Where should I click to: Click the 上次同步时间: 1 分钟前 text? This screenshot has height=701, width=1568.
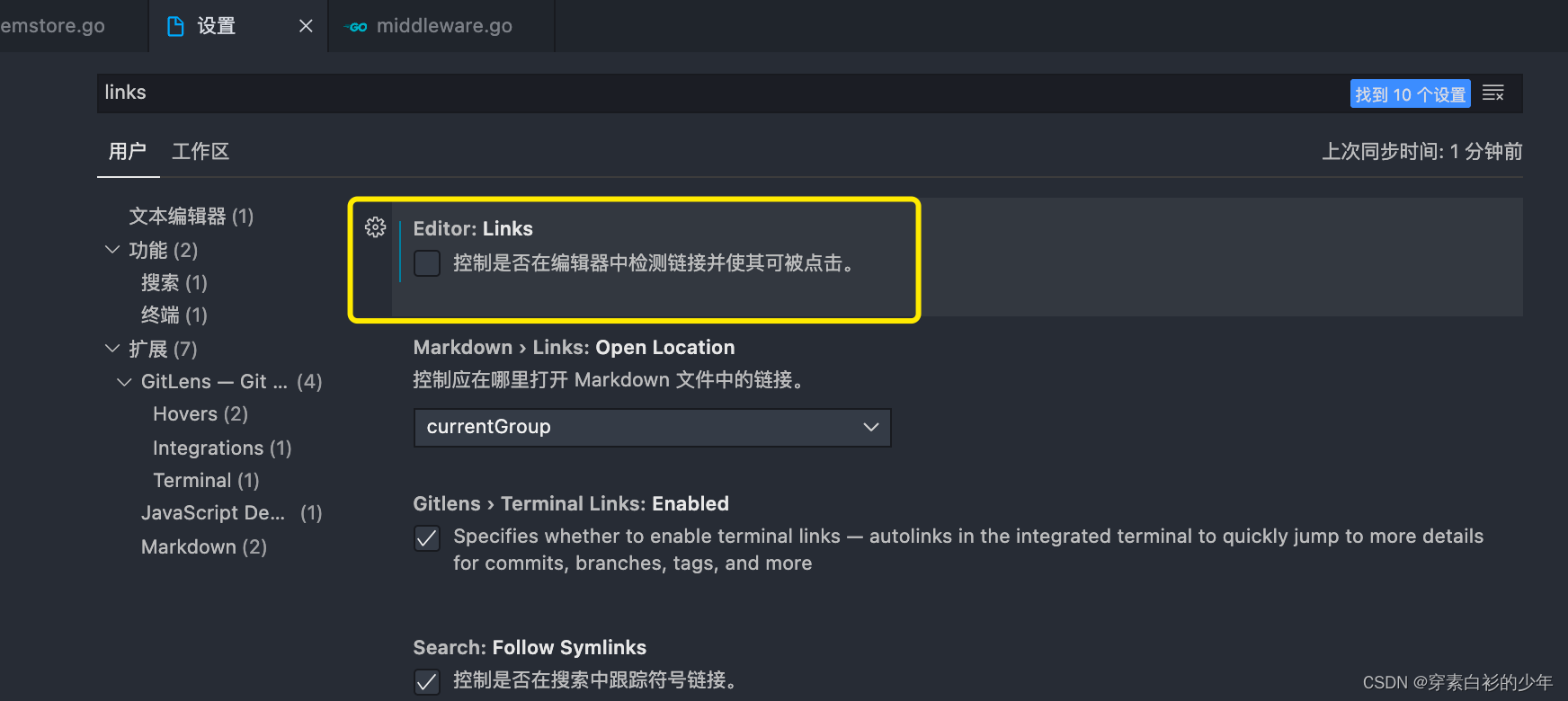[1421, 151]
